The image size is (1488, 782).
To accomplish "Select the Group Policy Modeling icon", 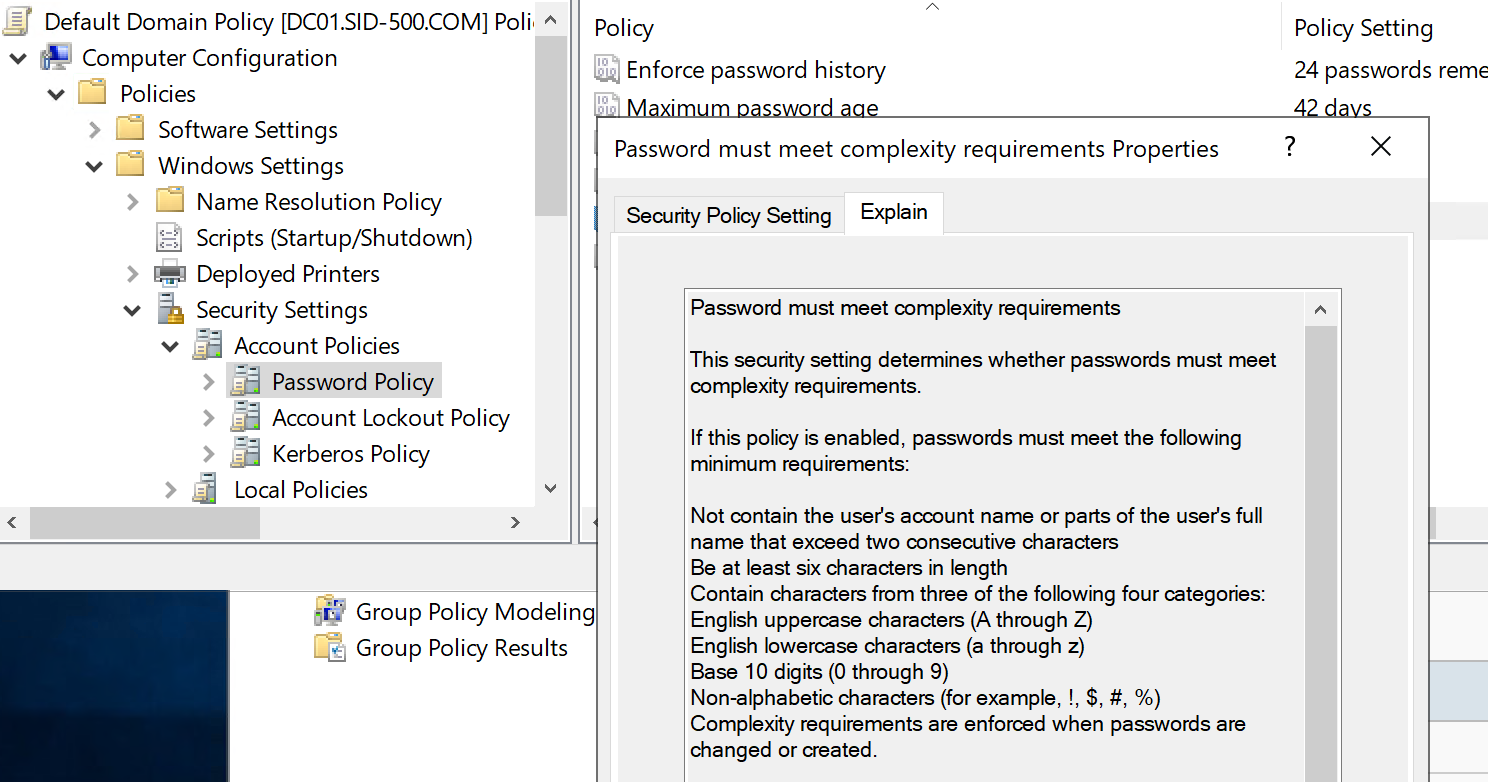I will [x=331, y=611].
